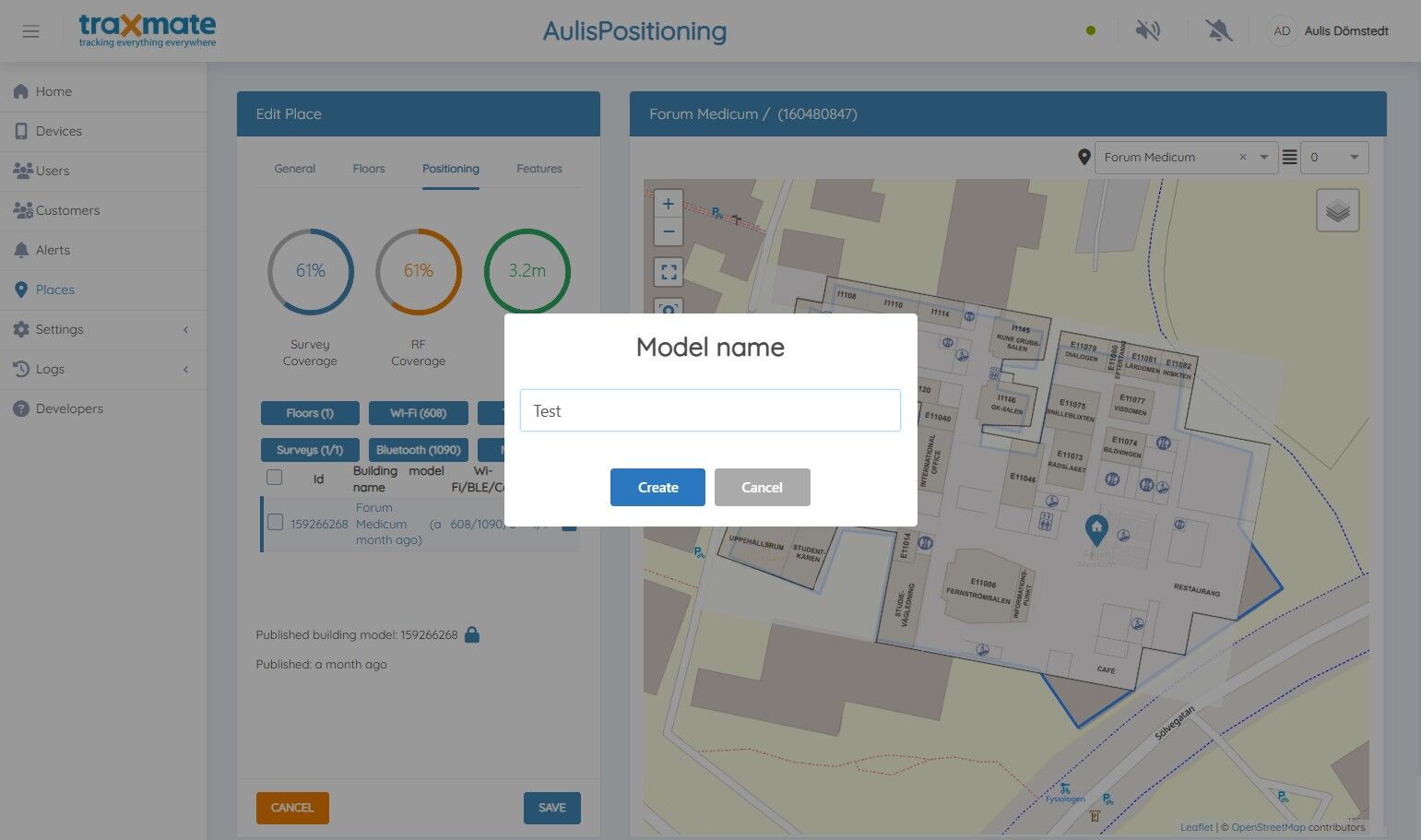Click the orange CANCEL button
This screenshot has height=840, width=1421.
pos(292,808)
